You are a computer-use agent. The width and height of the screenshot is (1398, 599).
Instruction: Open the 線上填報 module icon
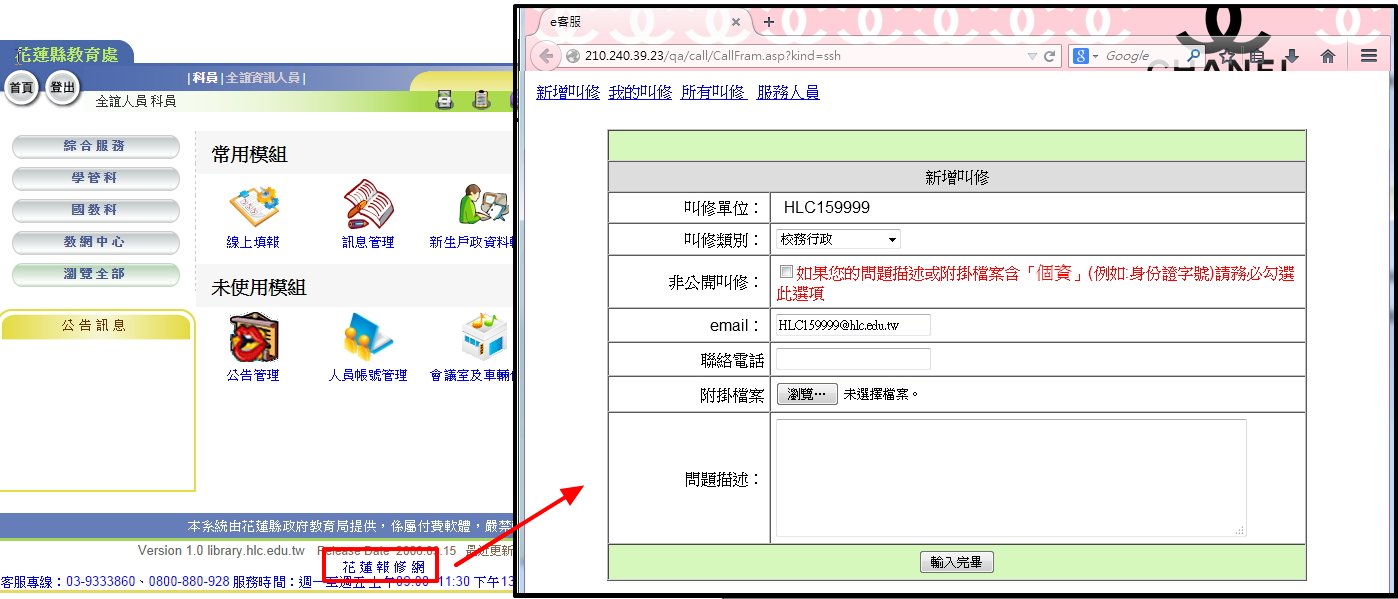pyautogui.click(x=253, y=205)
